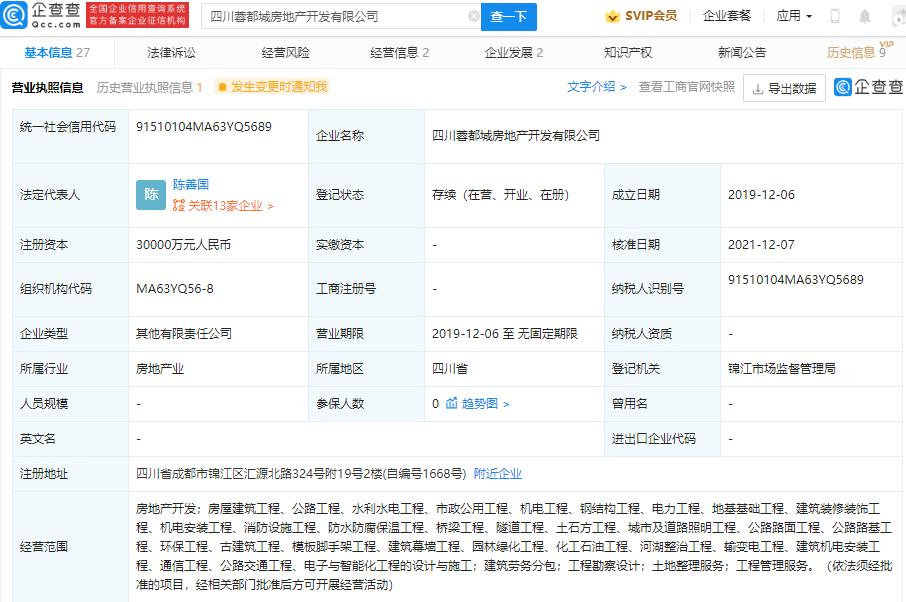Click taxpayer ID value under 纳税人识别号
The width and height of the screenshot is (906, 602).
coord(796,280)
